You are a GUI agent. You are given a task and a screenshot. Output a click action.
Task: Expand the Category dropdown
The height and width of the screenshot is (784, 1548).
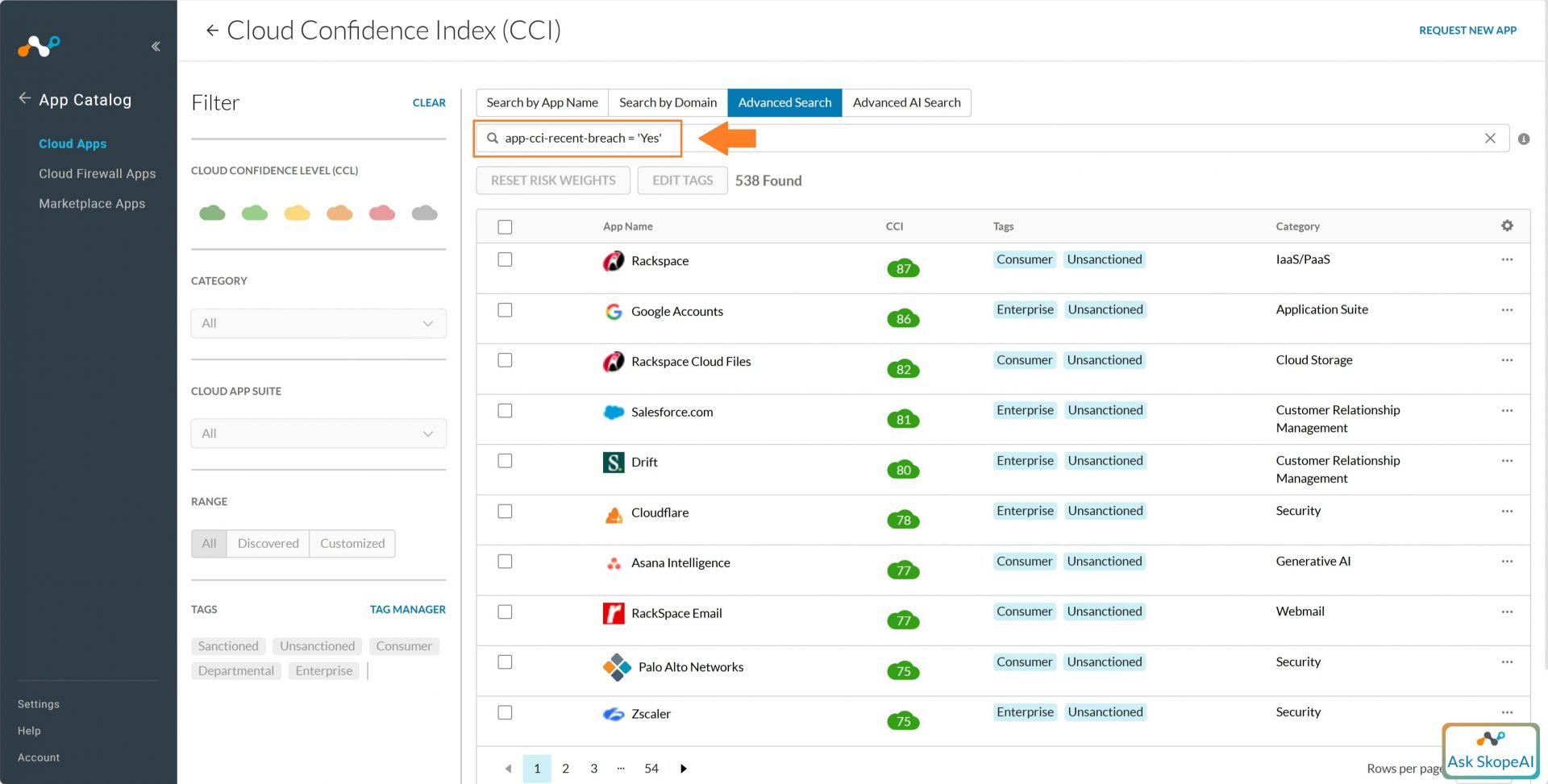pyautogui.click(x=318, y=323)
